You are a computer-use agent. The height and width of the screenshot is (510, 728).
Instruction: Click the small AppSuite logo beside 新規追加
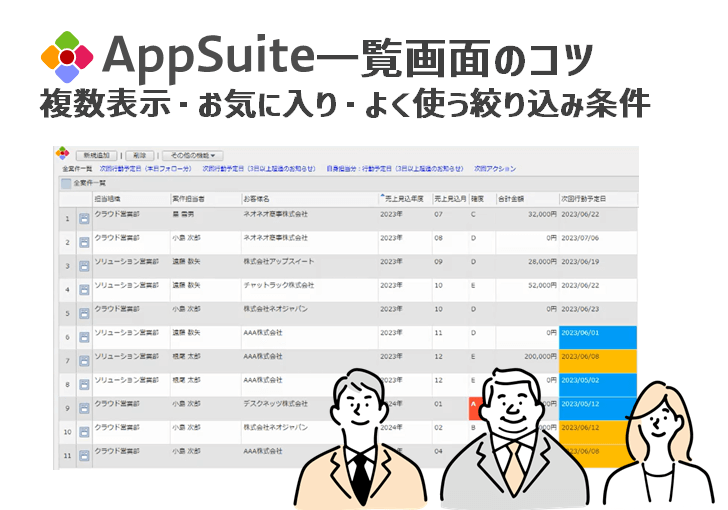(x=62, y=153)
